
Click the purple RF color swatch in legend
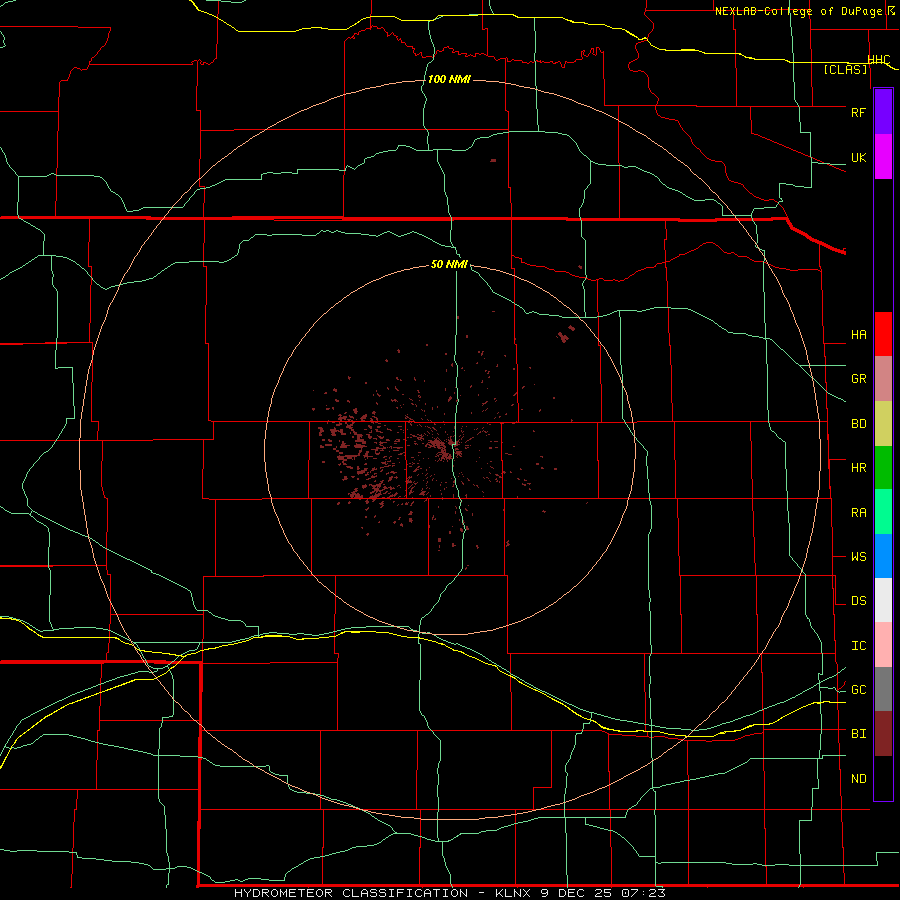(x=883, y=111)
